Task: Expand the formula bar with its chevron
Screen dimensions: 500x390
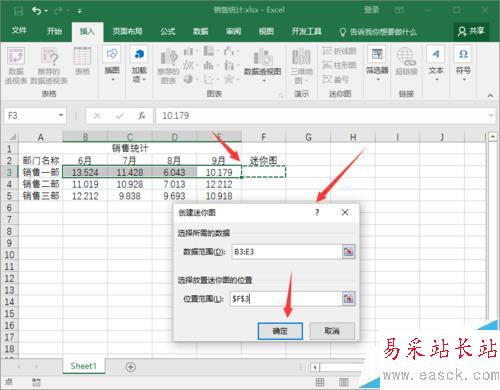Action: [490, 116]
